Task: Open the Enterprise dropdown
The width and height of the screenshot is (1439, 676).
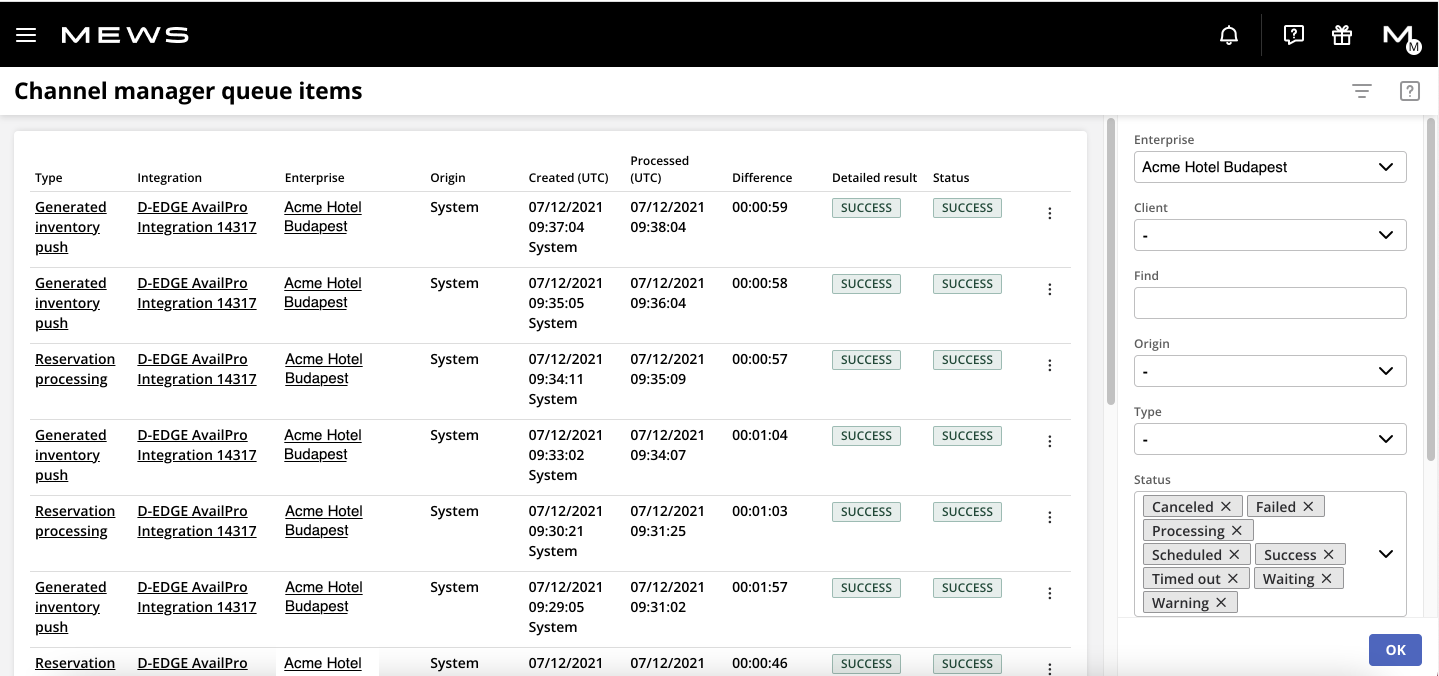Action: [x=1270, y=167]
